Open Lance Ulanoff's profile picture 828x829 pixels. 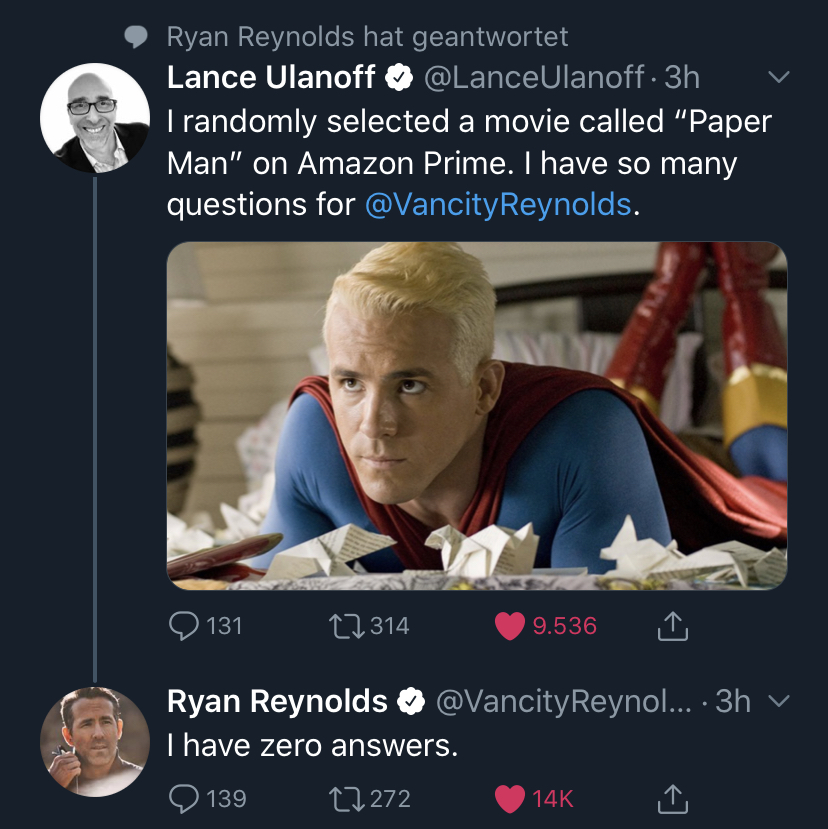coord(94,118)
